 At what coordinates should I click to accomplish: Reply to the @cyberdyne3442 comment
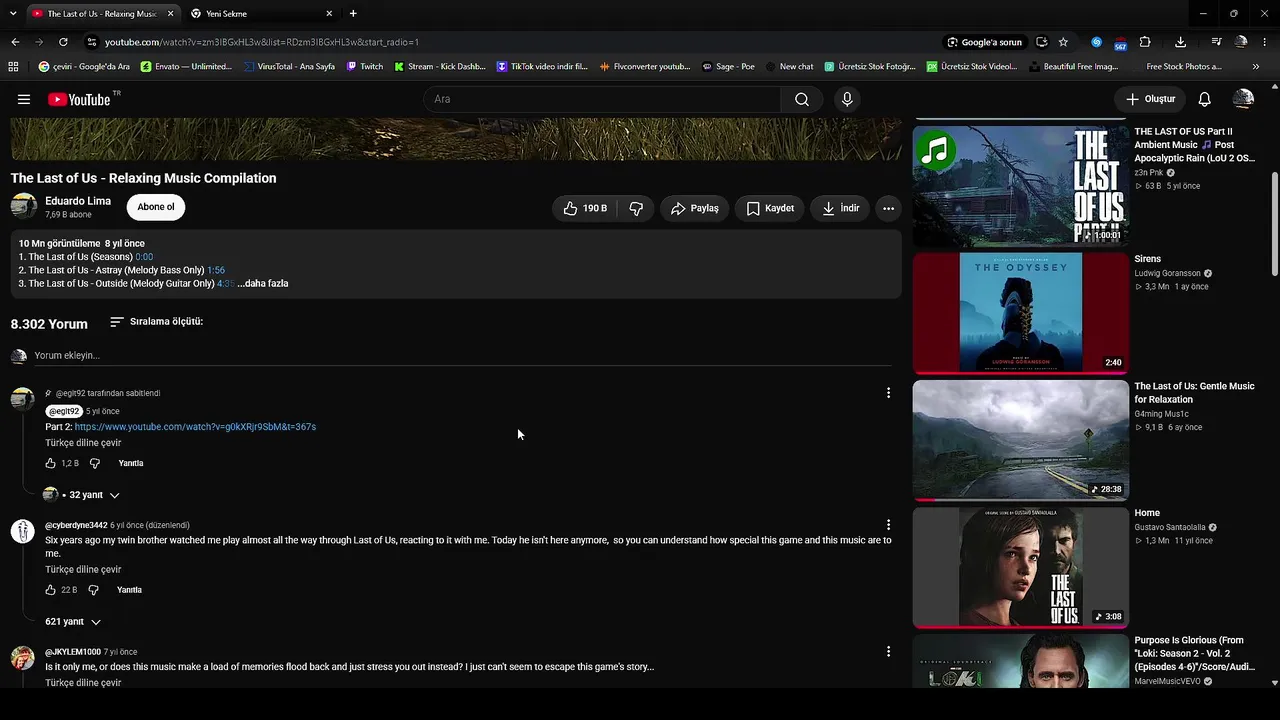tap(129, 590)
